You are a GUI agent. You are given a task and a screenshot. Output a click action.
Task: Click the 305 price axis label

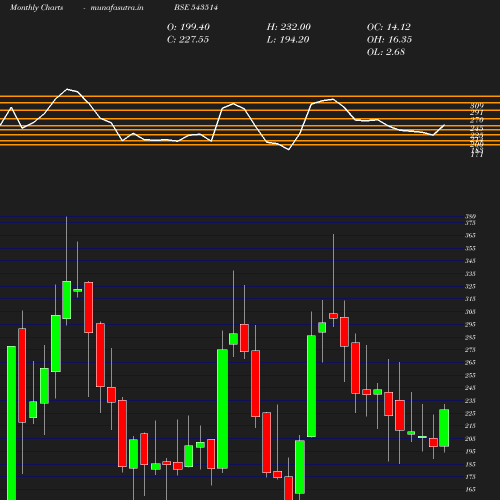[470, 312]
